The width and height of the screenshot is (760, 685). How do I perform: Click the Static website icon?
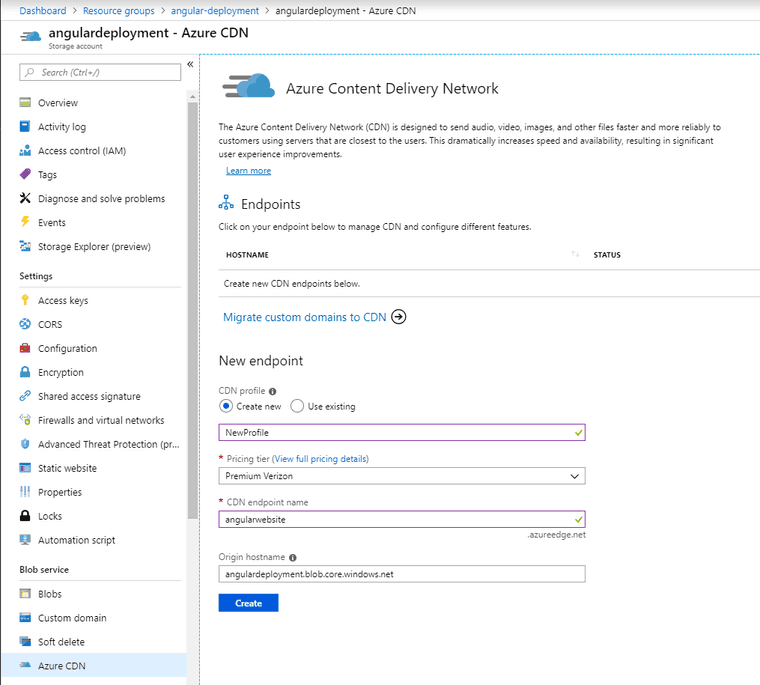coord(26,469)
